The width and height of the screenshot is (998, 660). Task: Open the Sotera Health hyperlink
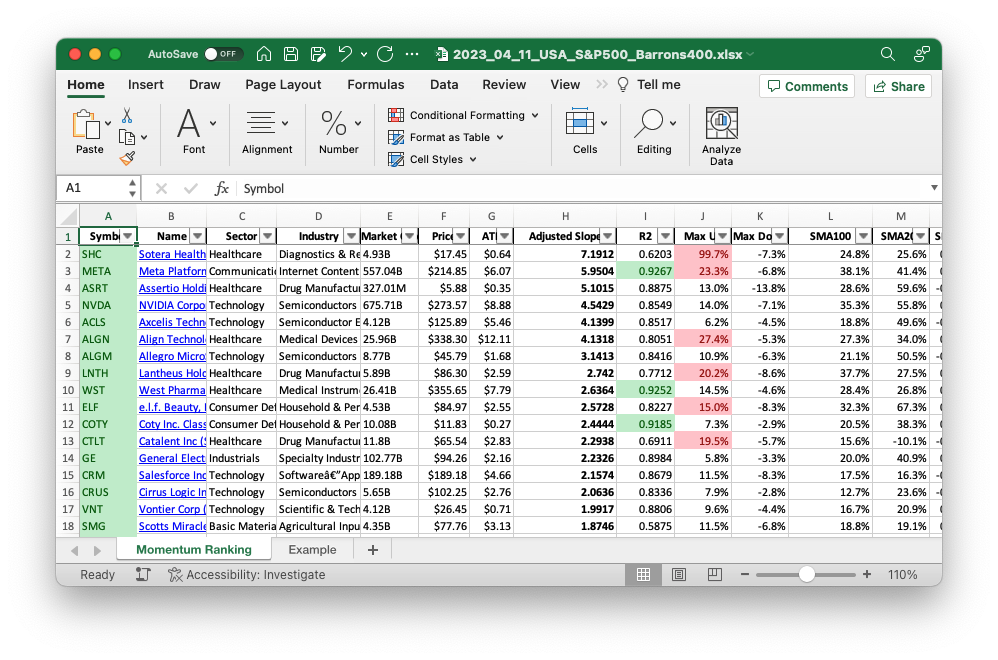172,254
